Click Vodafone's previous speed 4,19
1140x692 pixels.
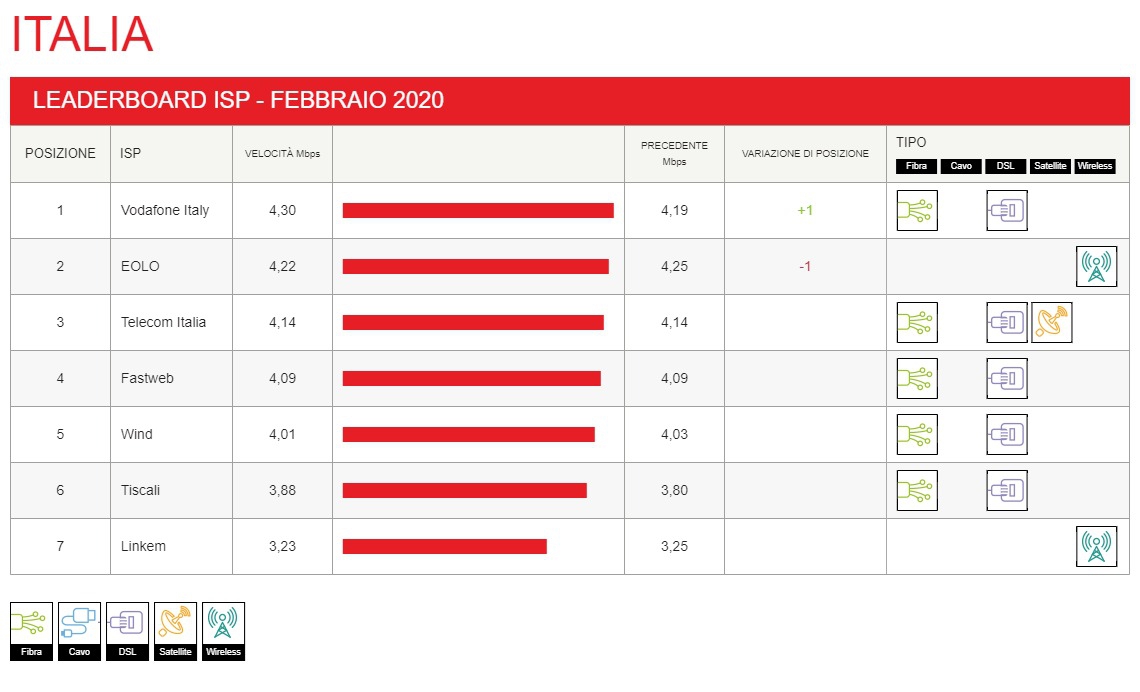(x=674, y=210)
